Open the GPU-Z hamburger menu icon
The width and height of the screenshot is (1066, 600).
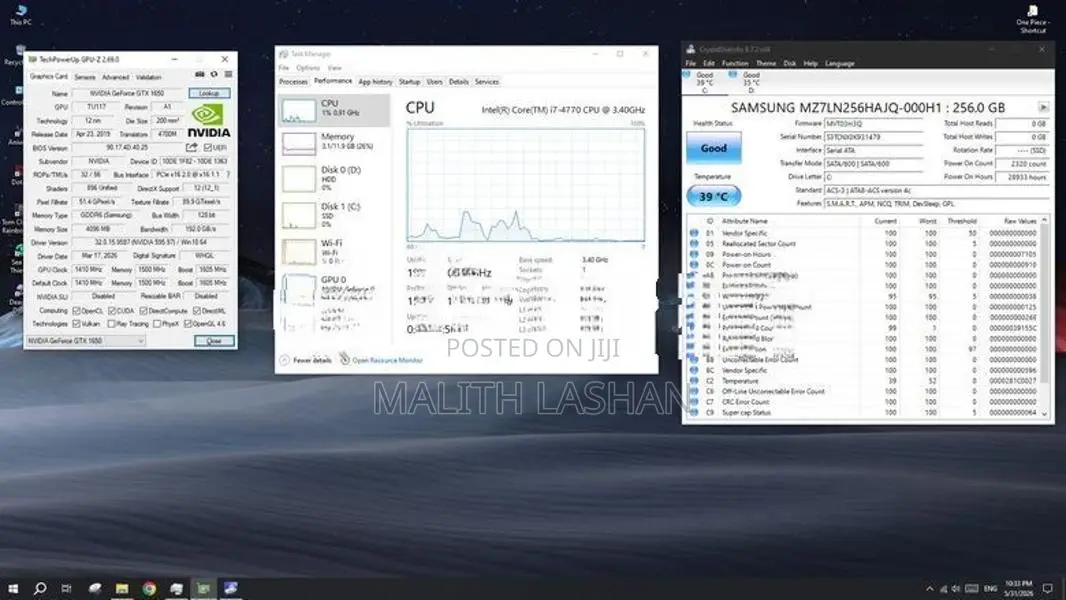pos(228,75)
